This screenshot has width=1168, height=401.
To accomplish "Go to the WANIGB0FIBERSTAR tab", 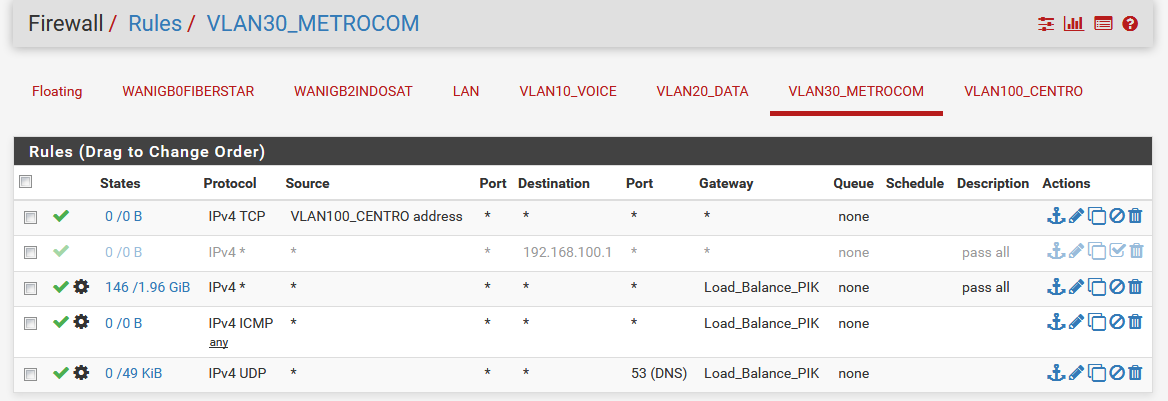I will [x=188, y=91].
